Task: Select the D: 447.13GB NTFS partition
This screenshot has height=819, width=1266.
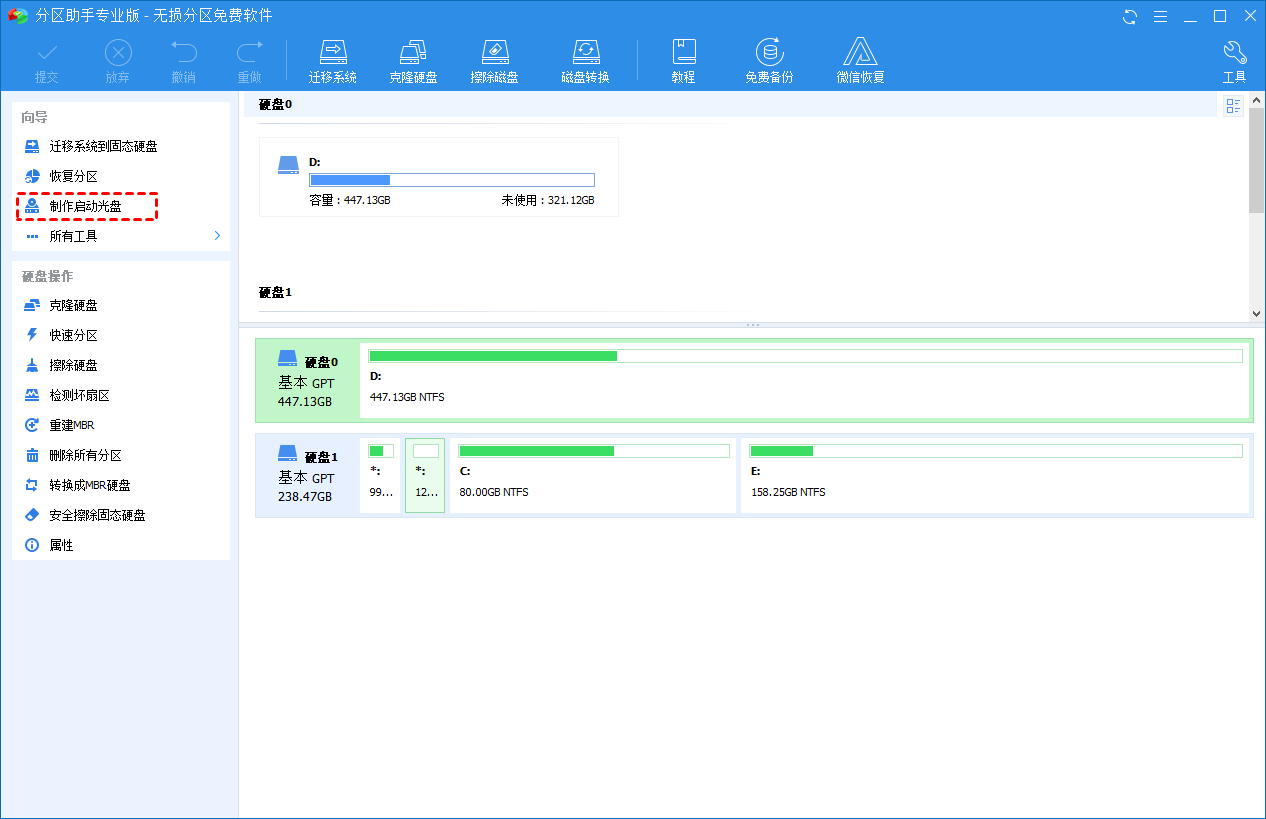Action: coord(805,380)
